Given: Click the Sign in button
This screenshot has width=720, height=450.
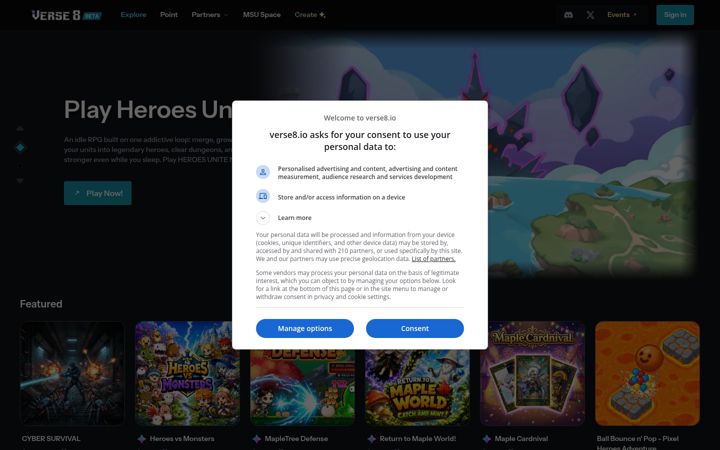Looking at the screenshot, I should 675,15.
